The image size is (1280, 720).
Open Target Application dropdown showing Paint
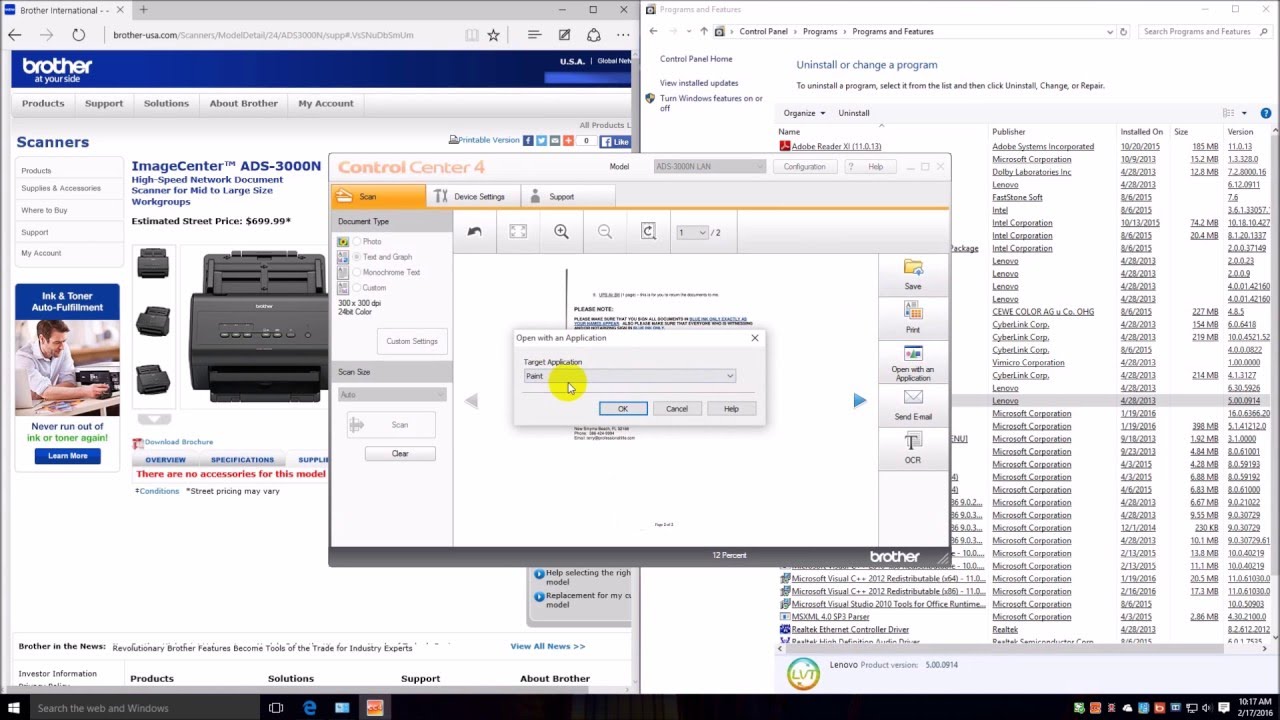point(629,376)
